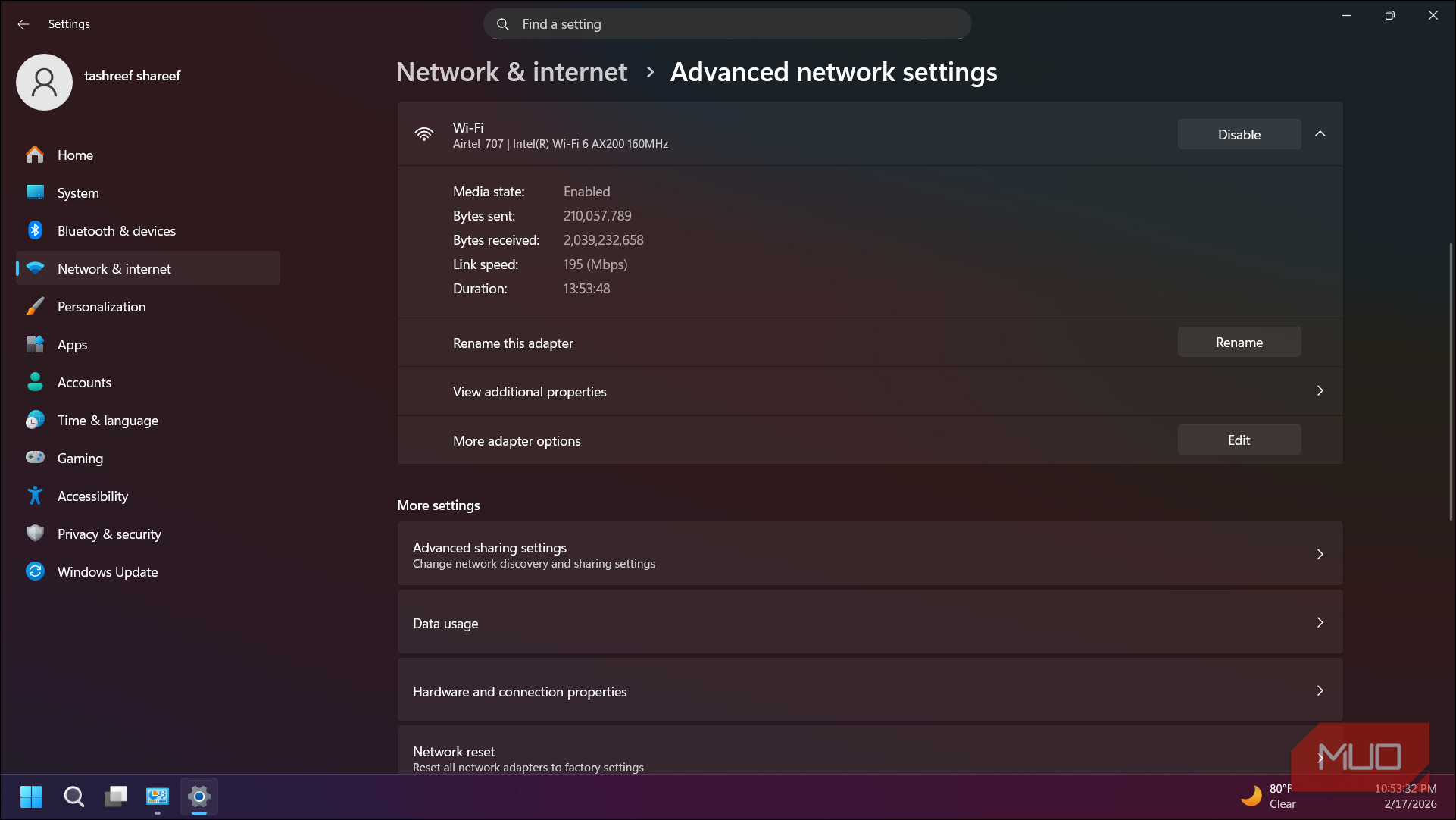Open System settings page
The height and width of the screenshot is (820, 1456).
pos(148,192)
